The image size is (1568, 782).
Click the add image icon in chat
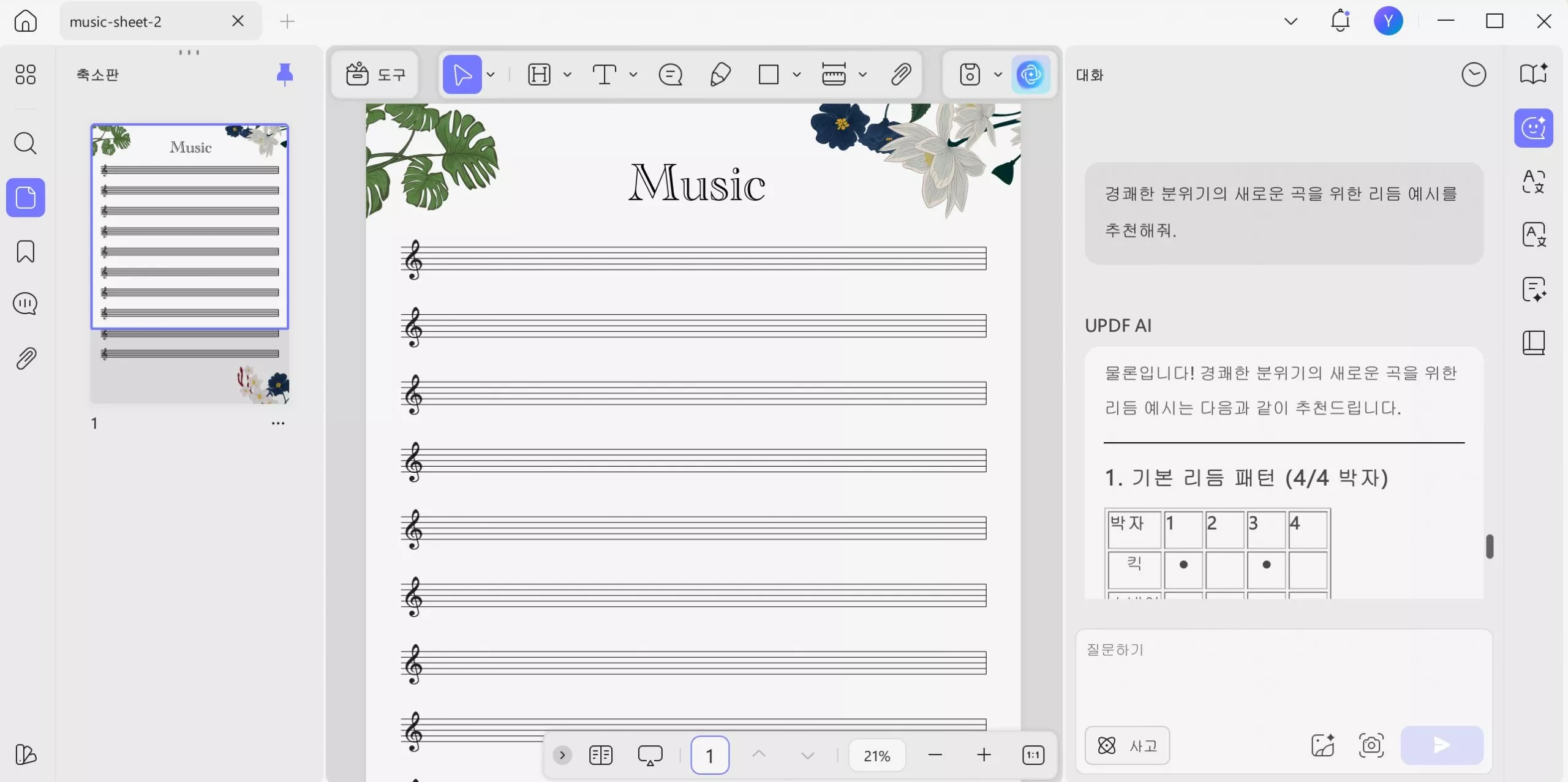(x=1322, y=745)
